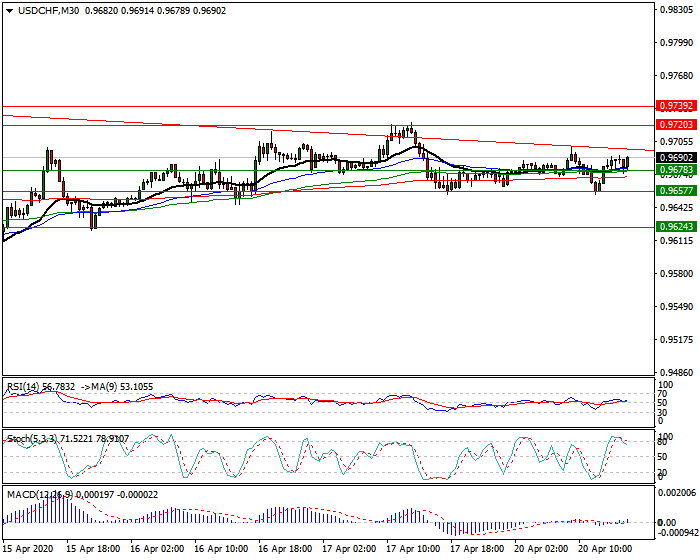Click the 20 Apr 10:00 time label

point(606,548)
